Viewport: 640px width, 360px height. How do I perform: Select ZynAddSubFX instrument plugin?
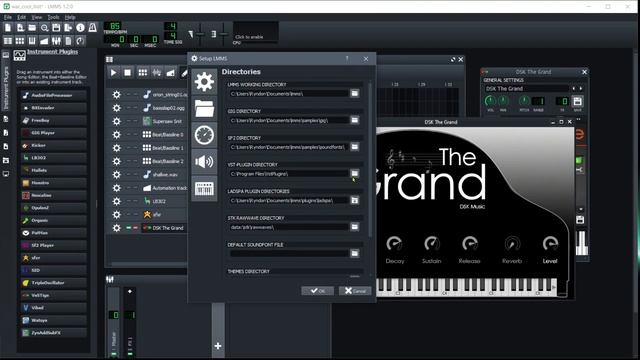coord(53,333)
